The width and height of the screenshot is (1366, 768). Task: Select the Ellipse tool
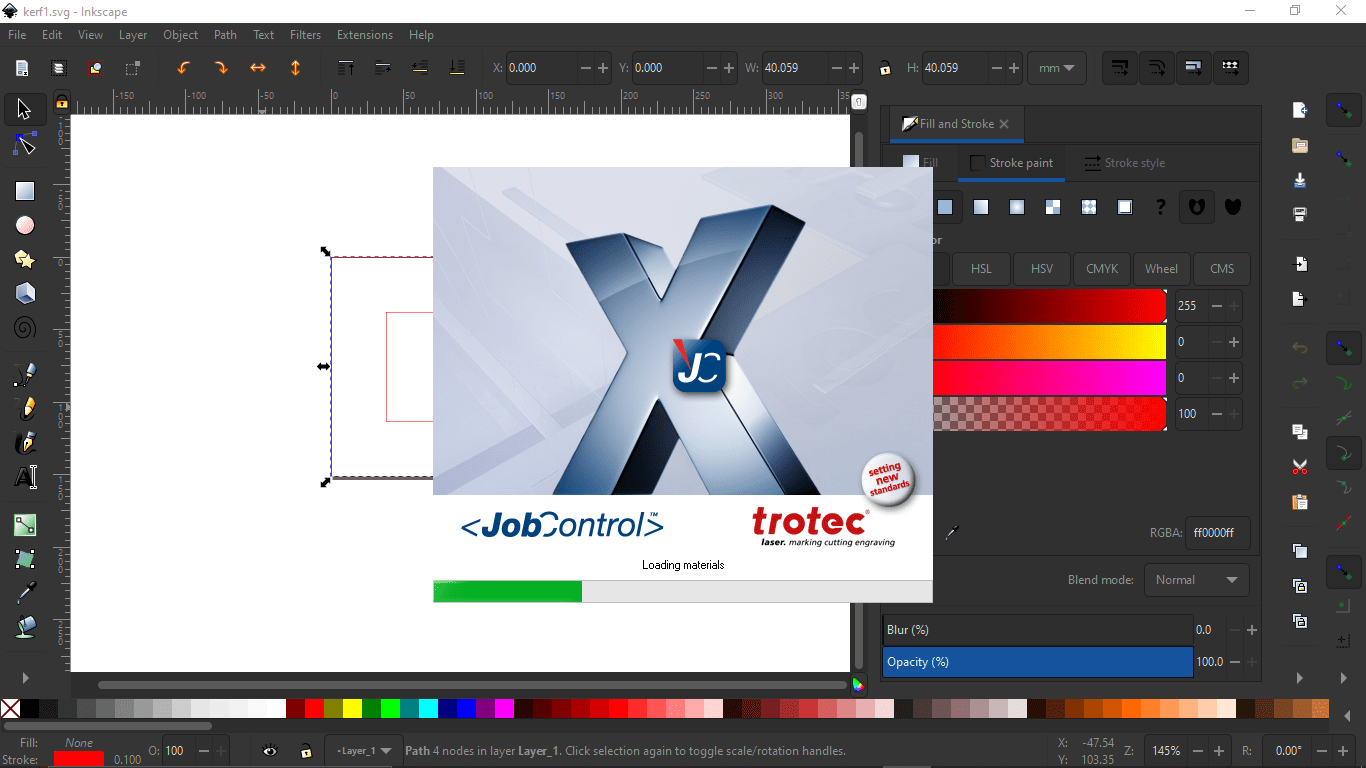[25, 225]
